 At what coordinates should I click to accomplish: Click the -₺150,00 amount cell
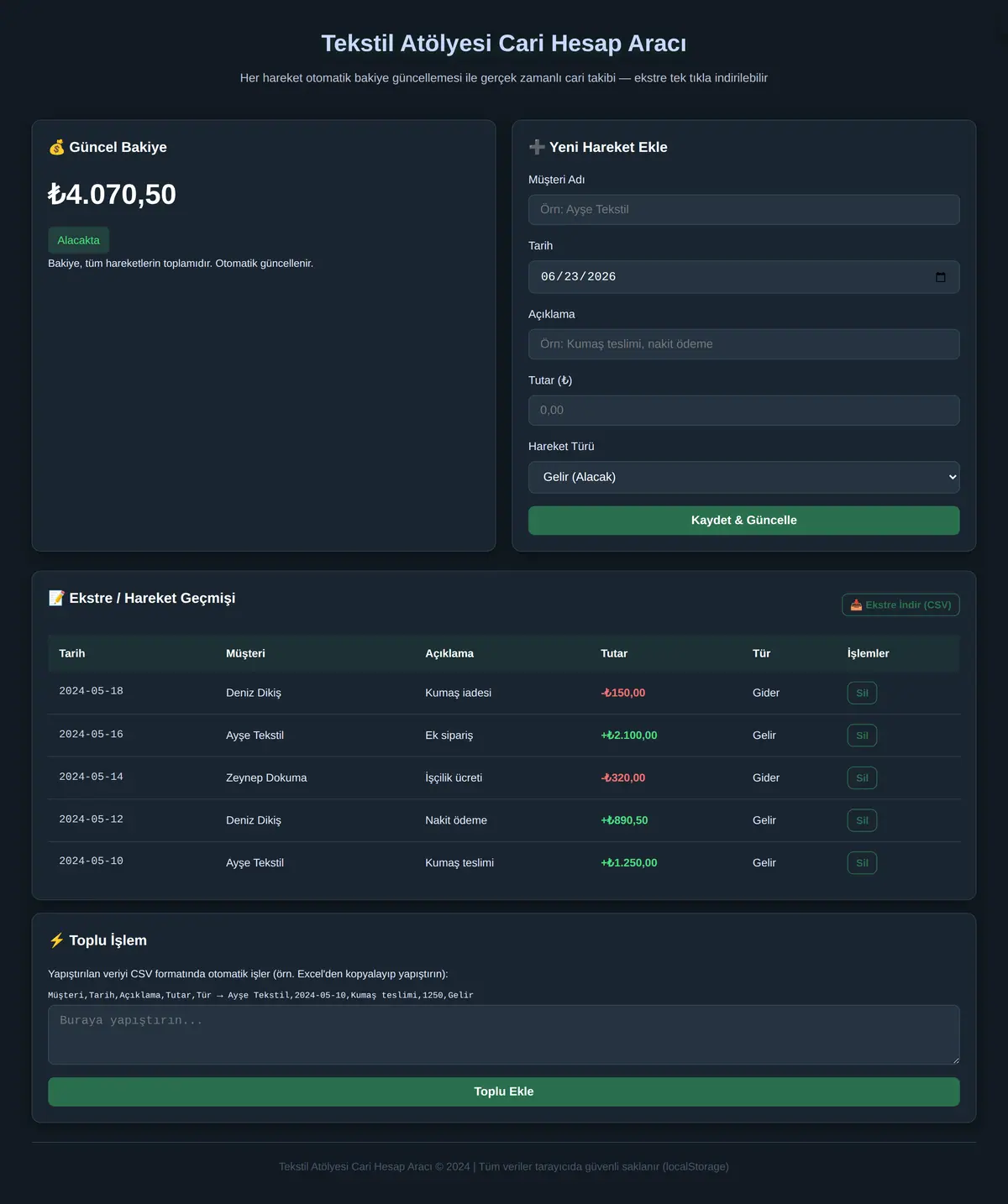(623, 694)
